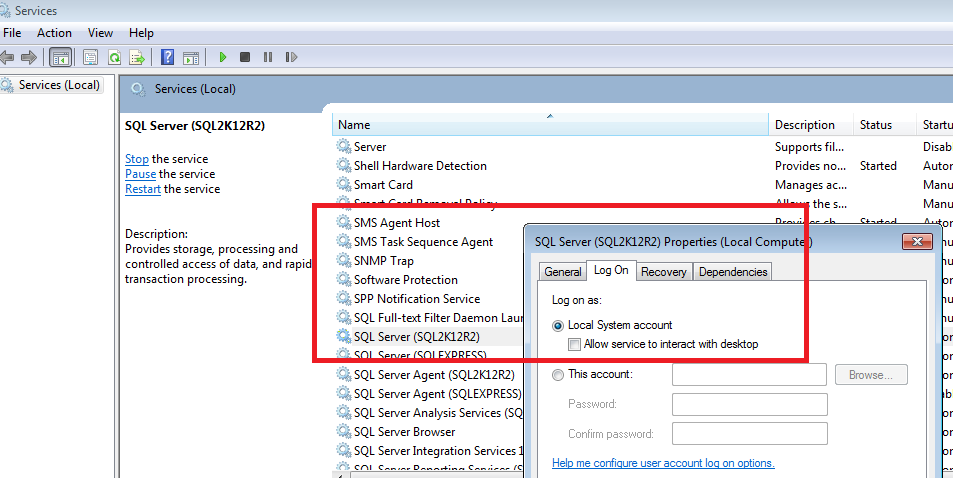Switch to the Dependencies tab
Image resolution: width=953 pixels, height=492 pixels.
(x=732, y=272)
